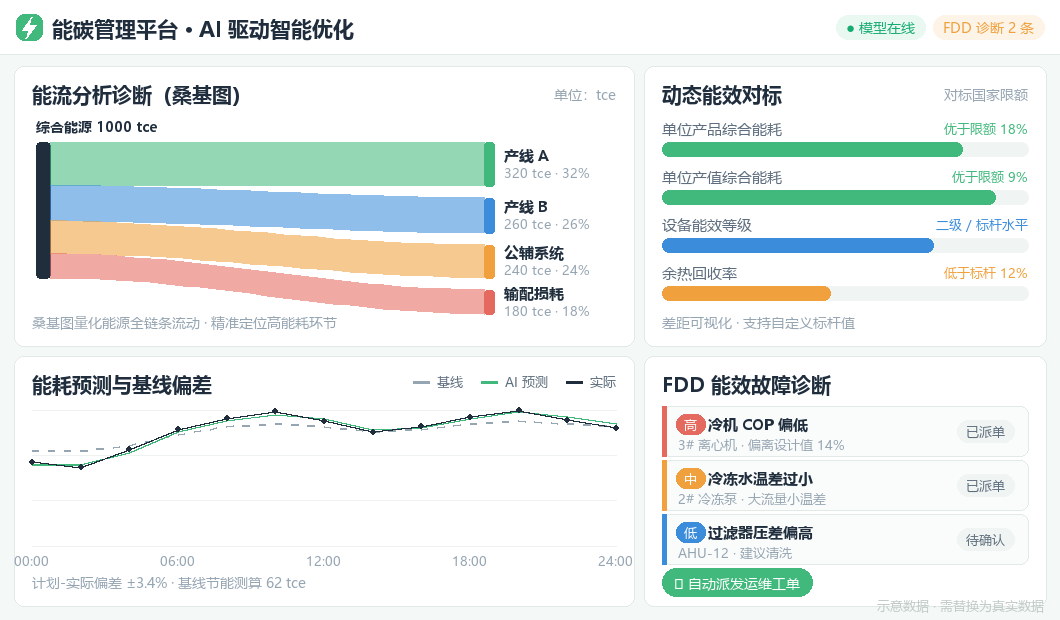Click the blue 设备能效等级 progress bar
Screen dimensions: 1060x620
(x=845, y=245)
